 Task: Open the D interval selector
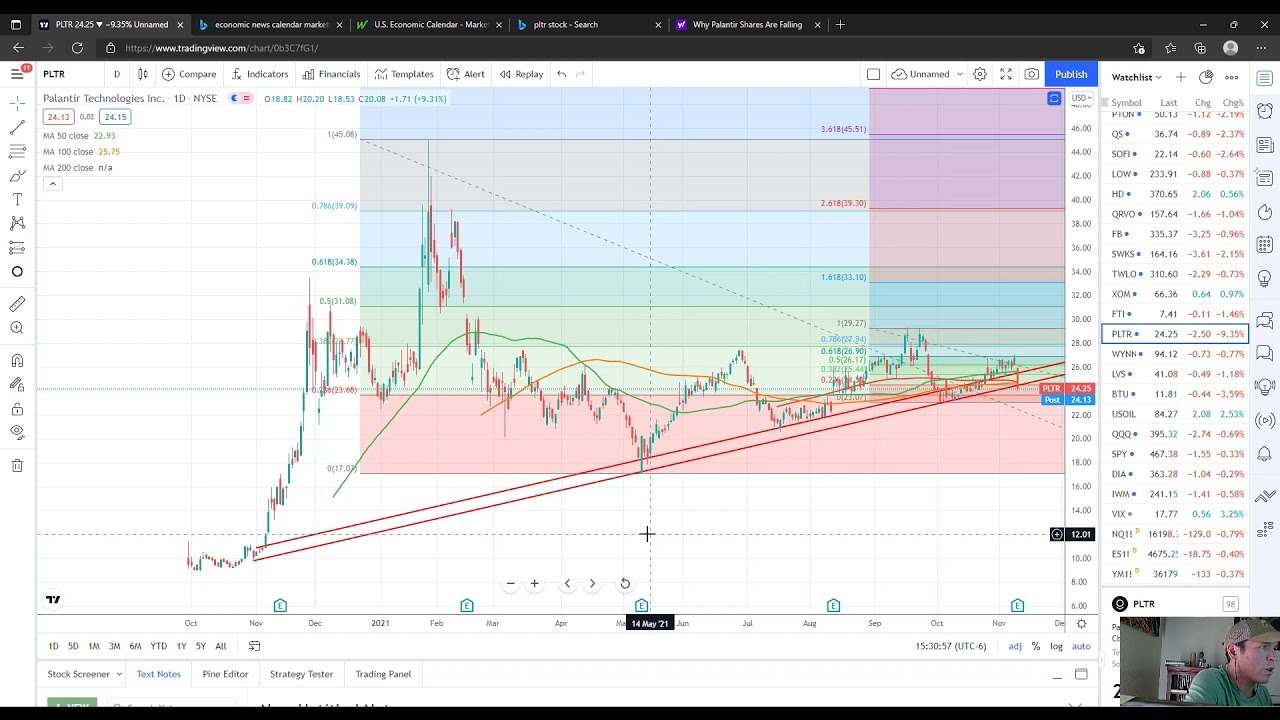[x=116, y=73]
